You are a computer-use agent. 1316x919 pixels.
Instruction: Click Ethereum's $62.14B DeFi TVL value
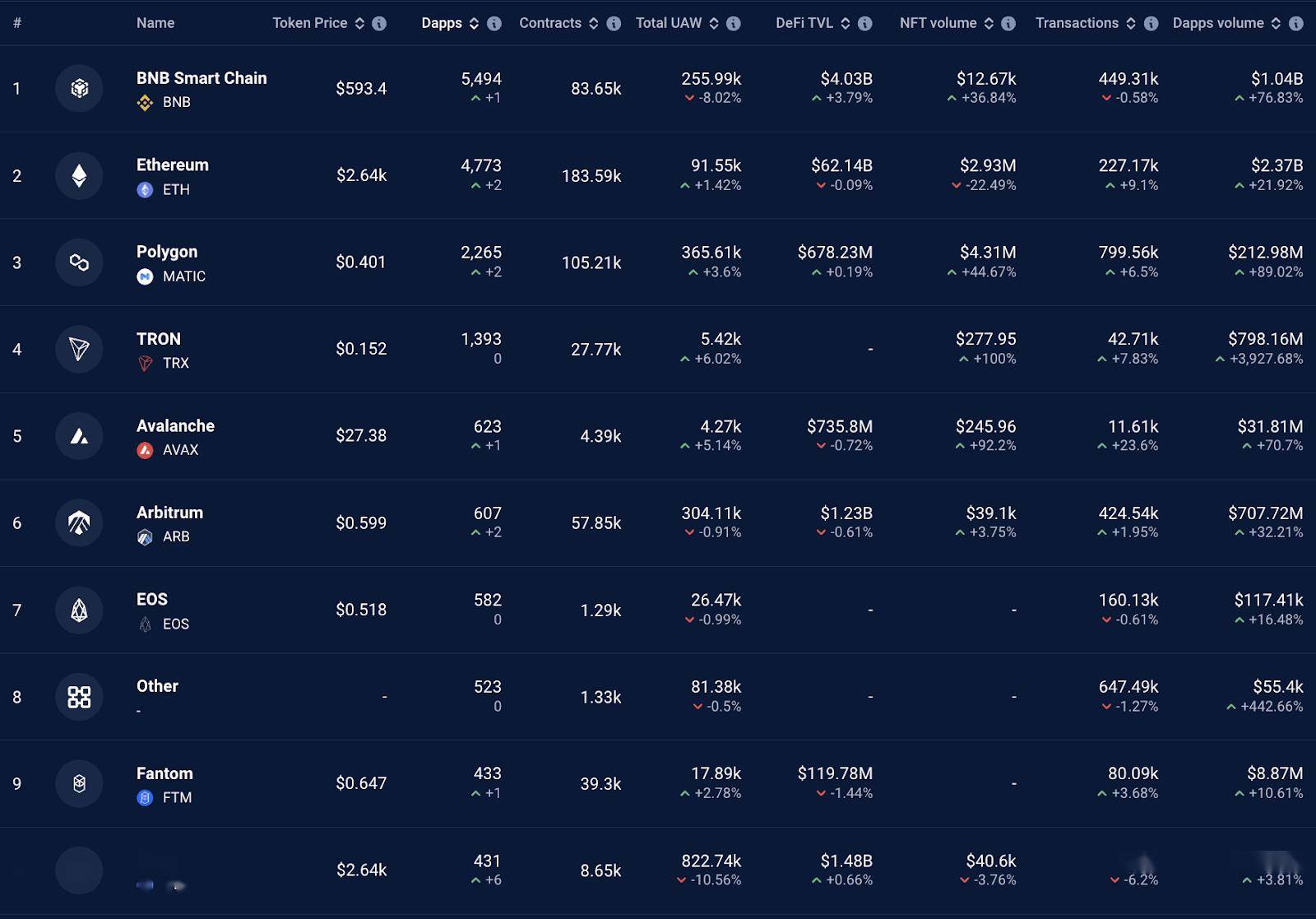point(841,165)
